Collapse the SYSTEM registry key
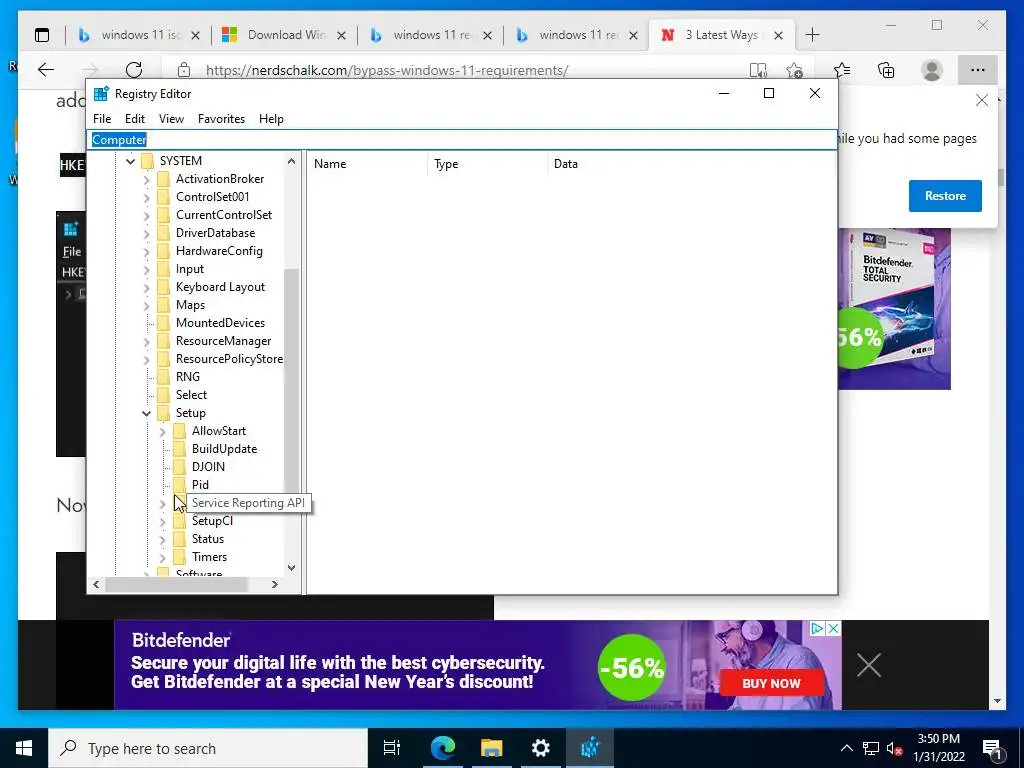Screen dimensions: 1024x768 [131, 161]
